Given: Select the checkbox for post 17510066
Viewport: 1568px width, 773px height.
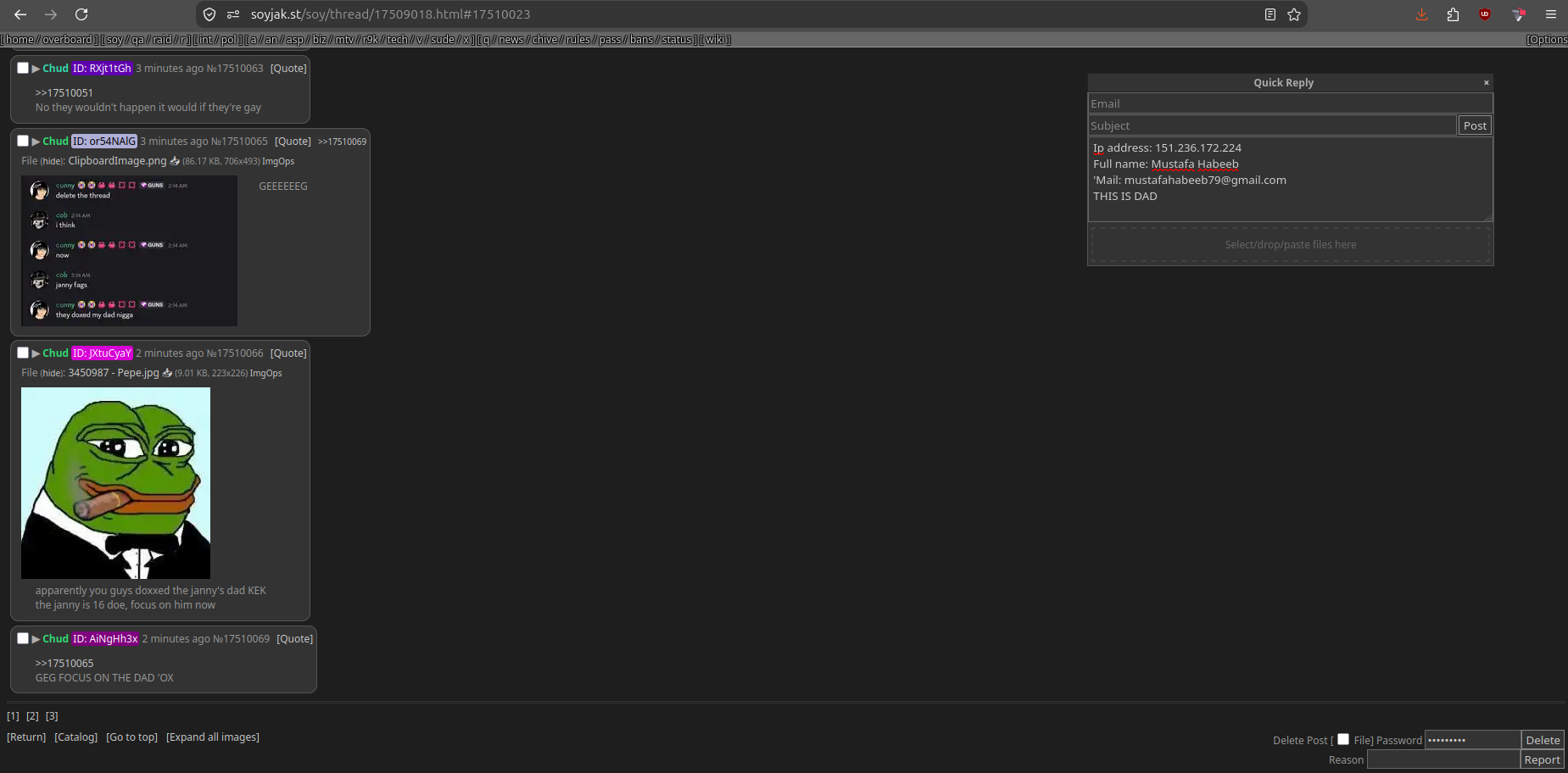Looking at the screenshot, I should [x=23, y=353].
